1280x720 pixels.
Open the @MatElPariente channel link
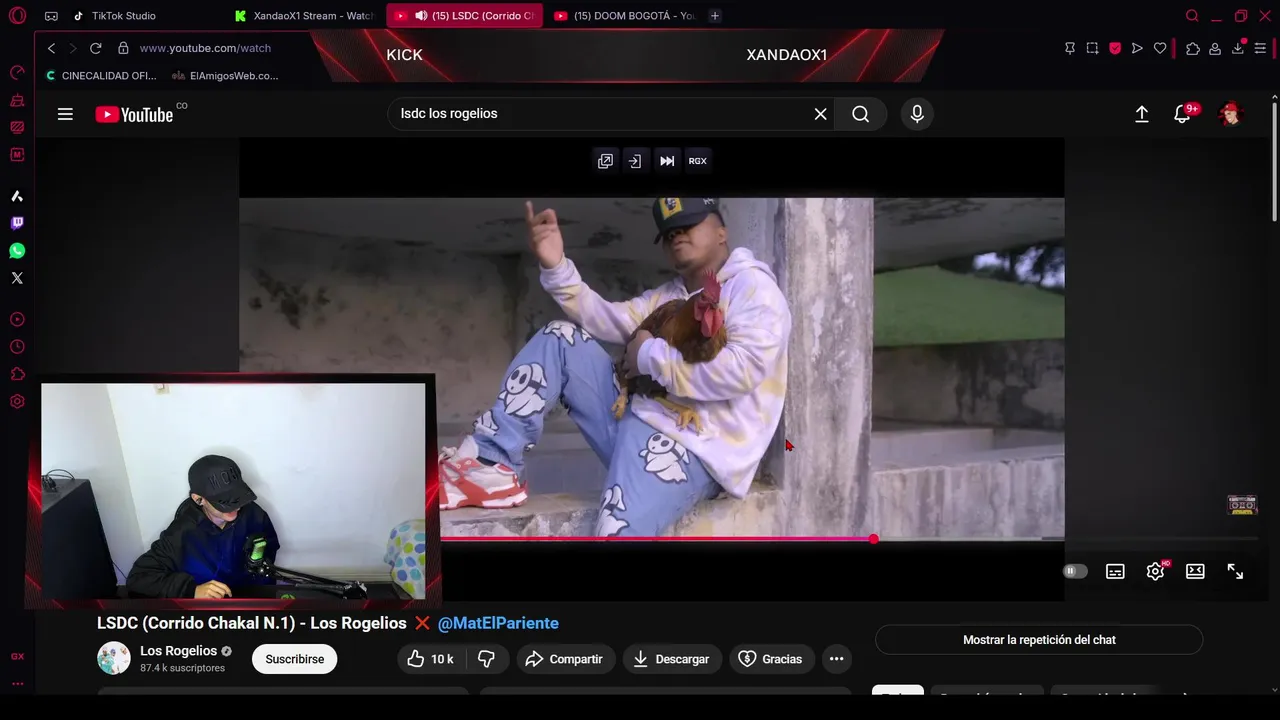coord(498,623)
